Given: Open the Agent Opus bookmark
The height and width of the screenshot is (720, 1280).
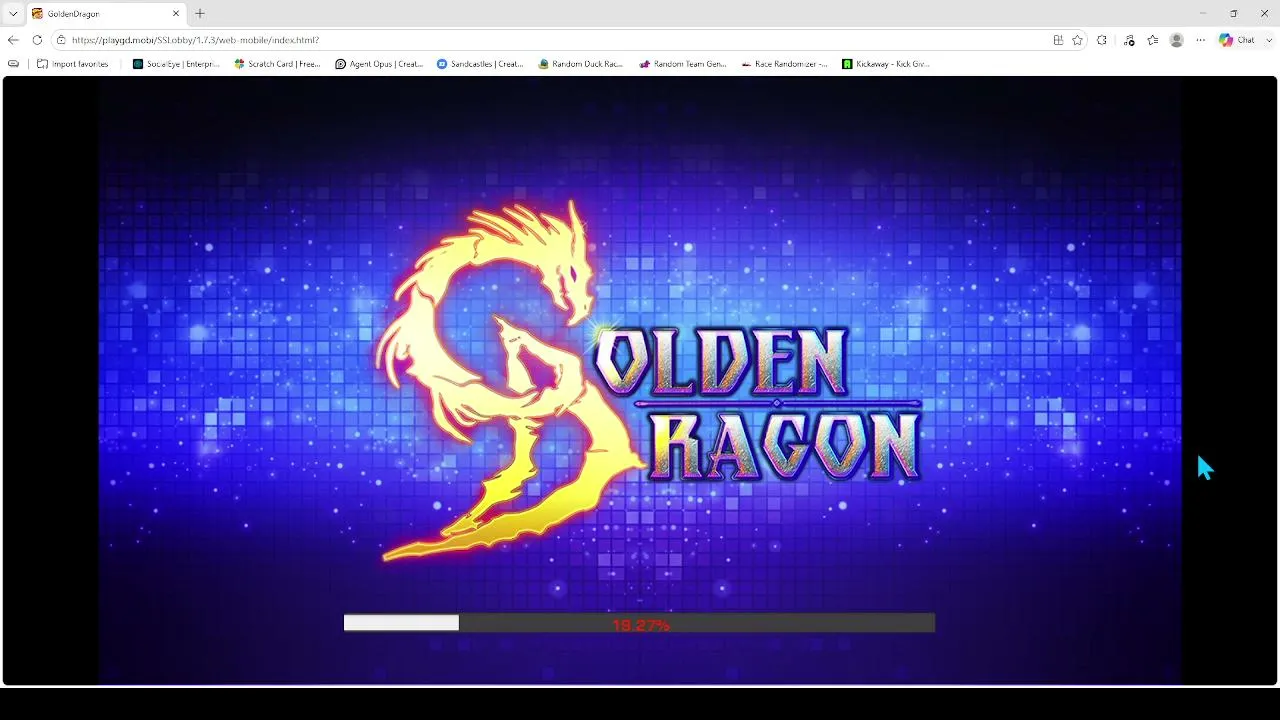Looking at the screenshot, I should (x=379, y=64).
